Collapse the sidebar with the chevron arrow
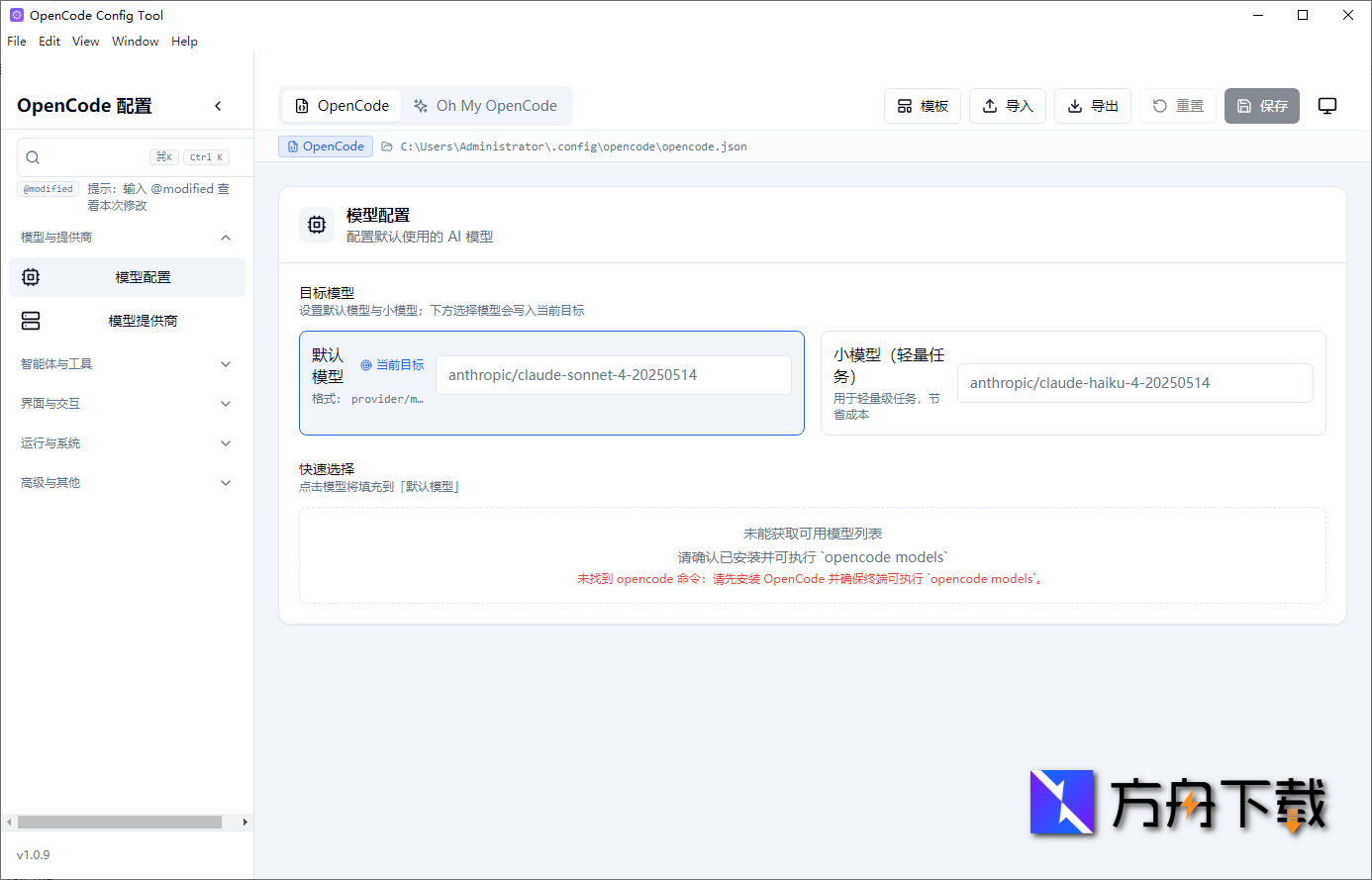Screen dimensions: 1372x880 (218, 105)
